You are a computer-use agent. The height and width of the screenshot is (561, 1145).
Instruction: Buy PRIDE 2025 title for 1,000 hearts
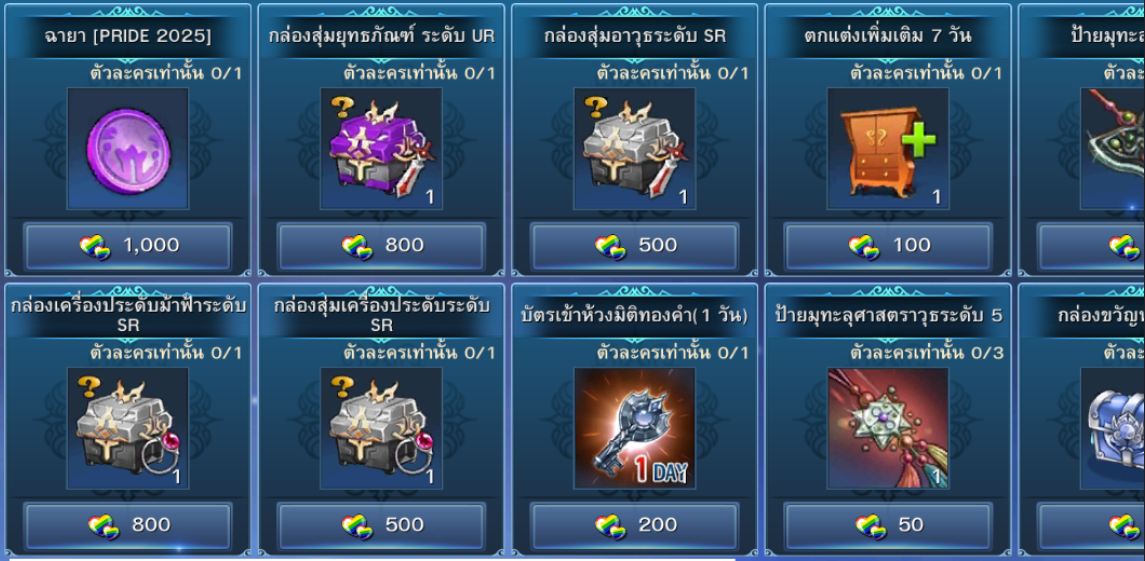point(128,246)
